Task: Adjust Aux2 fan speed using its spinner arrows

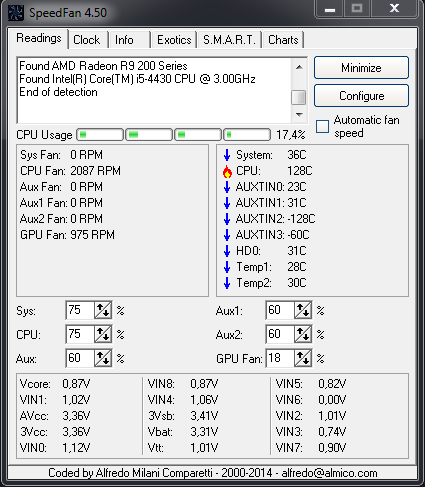Action: (303, 334)
